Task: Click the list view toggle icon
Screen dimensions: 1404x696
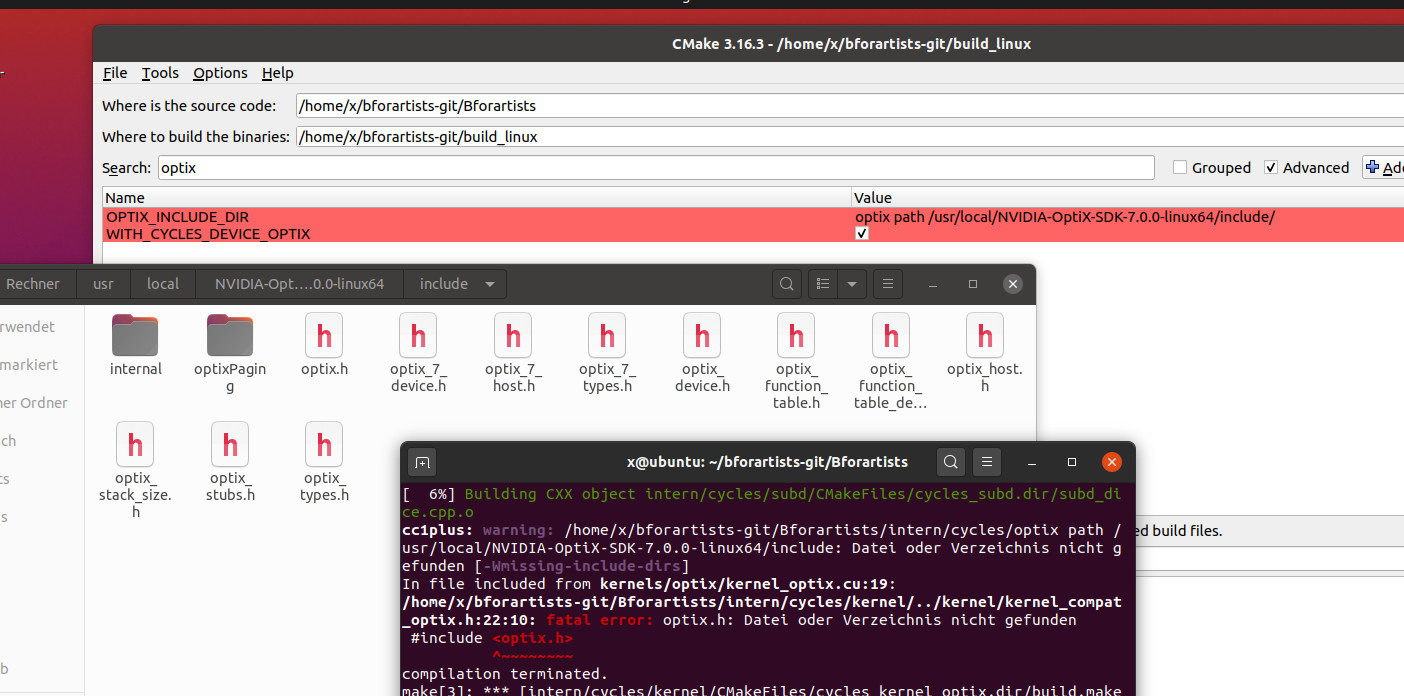Action: click(822, 284)
